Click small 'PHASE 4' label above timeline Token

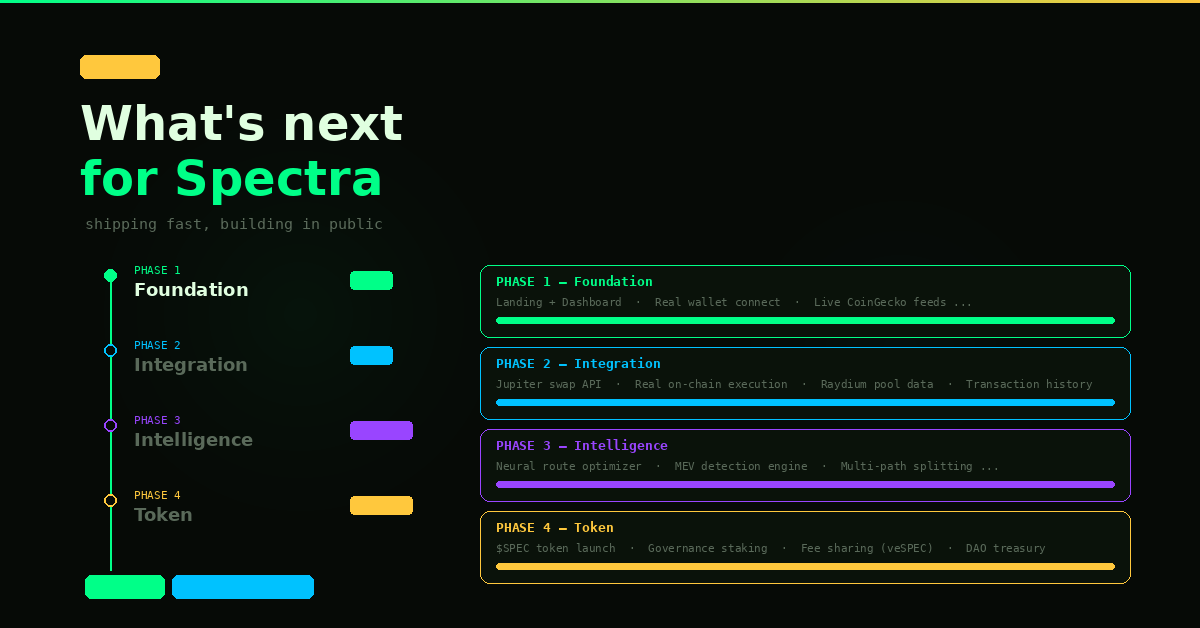click(157, 495)
